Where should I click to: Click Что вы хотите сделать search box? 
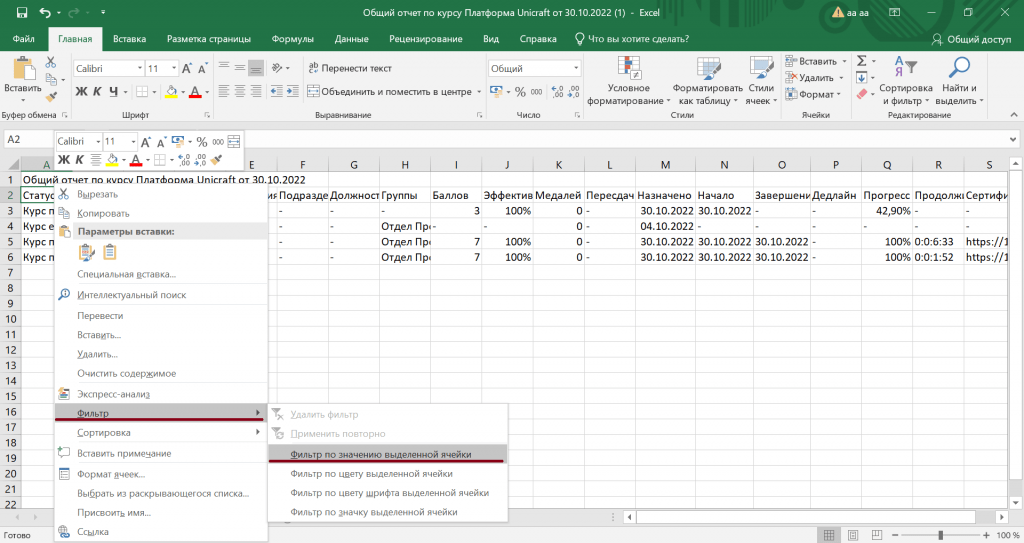tap(632, 39)
